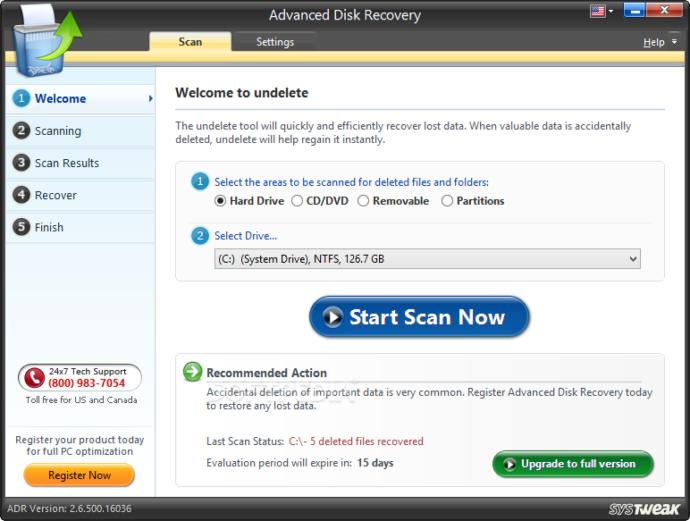Click the orange Register Now button
Screen dimensions: 690x521
pyautogui.click(x=79, y=475)
